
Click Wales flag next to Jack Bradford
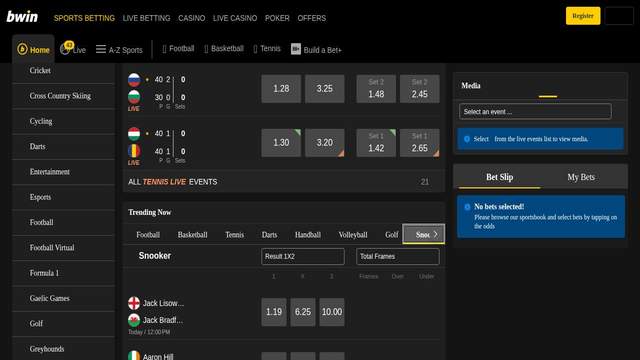coord(134,320)
